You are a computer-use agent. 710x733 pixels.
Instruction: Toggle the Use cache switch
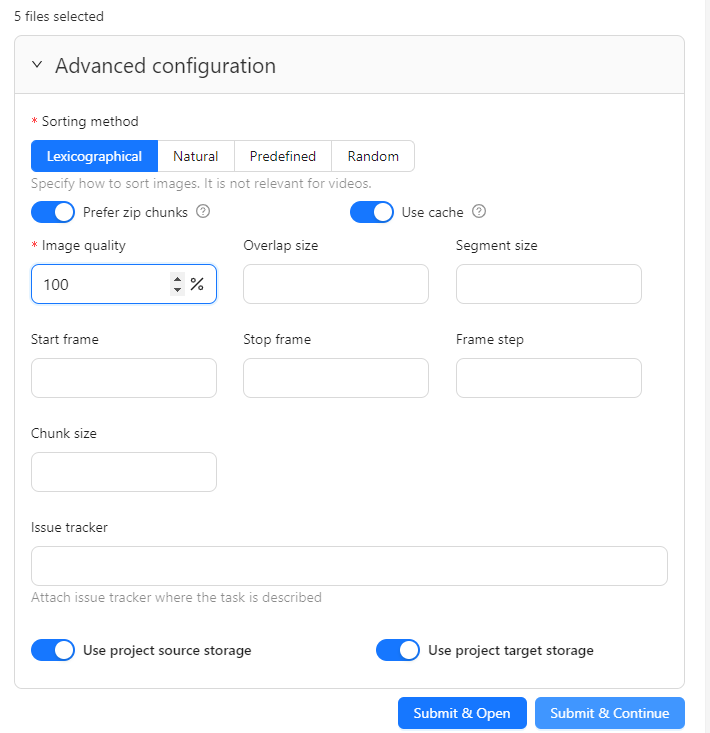click(x=372, y=212)
